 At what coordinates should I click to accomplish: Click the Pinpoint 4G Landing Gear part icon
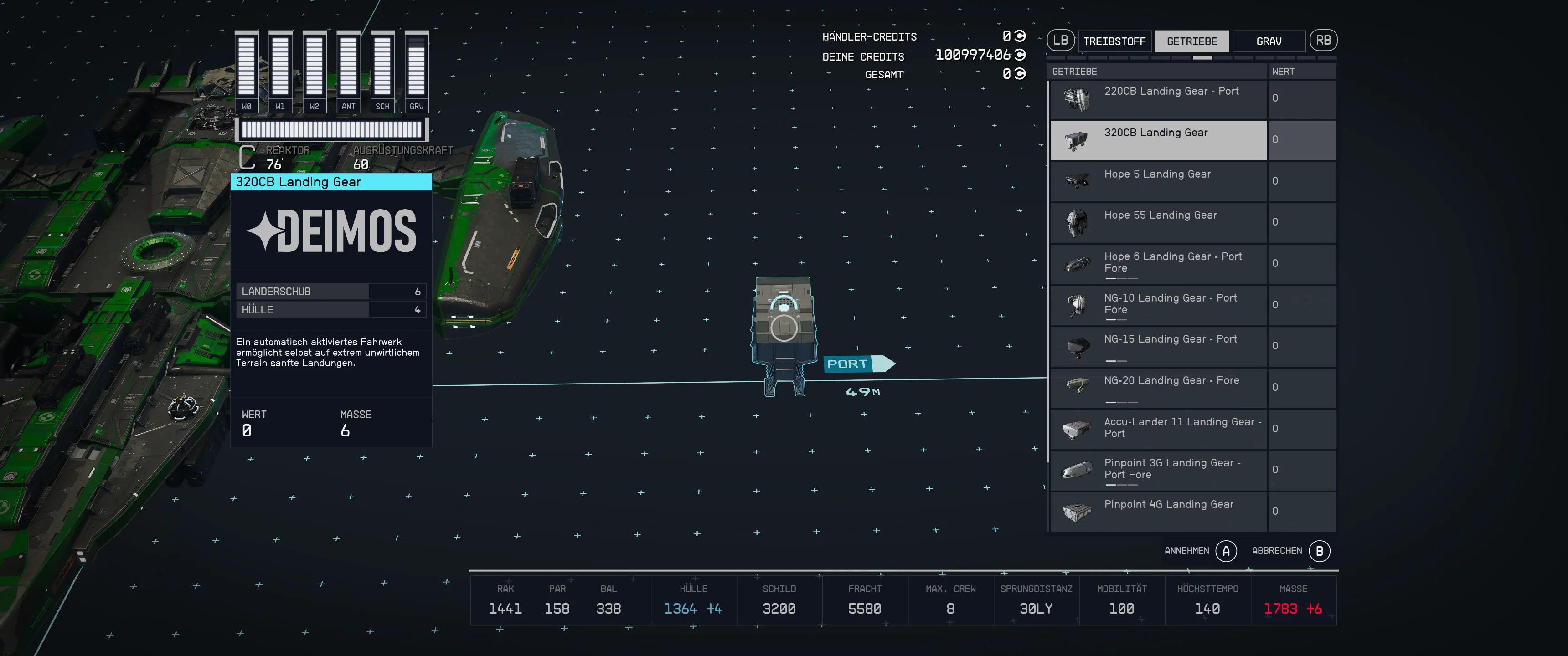point(1076,512)
